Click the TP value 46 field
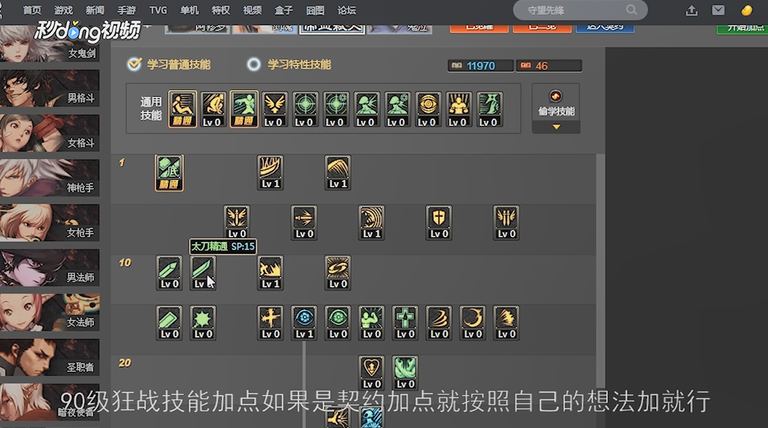This screenshot has width=768, height=428. point(549,66)
